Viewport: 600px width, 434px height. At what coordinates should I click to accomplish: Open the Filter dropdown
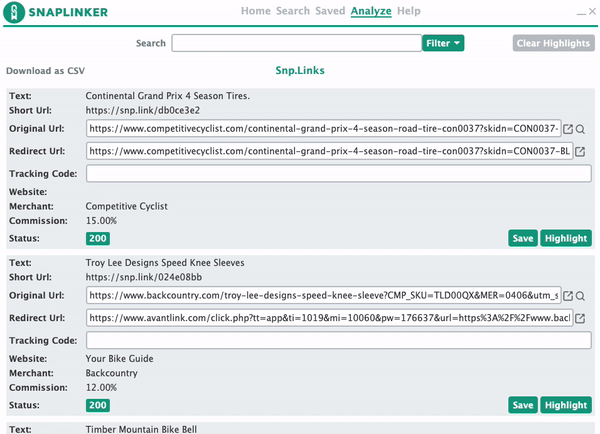tap(443, 43)
